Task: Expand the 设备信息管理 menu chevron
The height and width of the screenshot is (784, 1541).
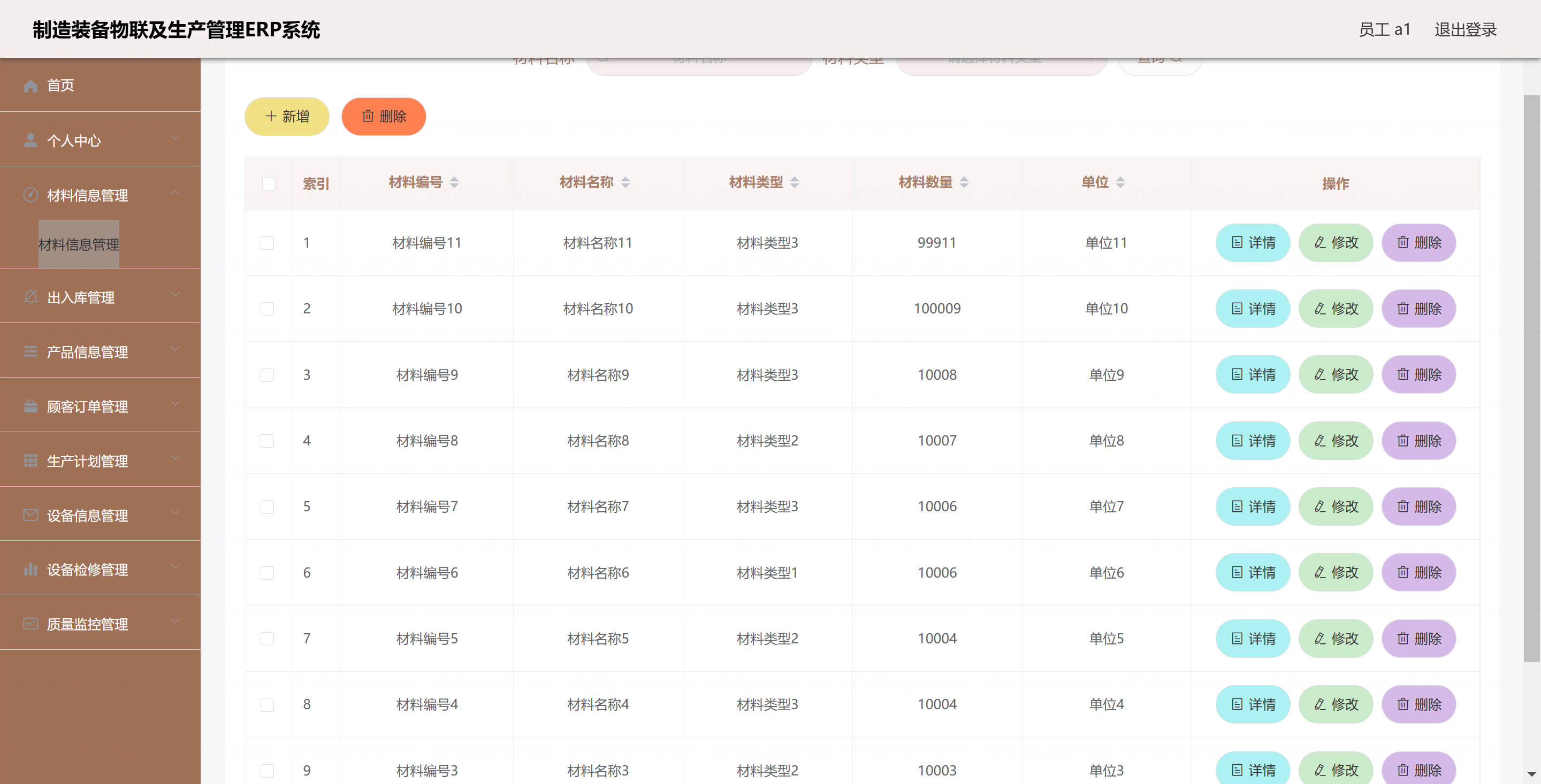Action: (176, 512)
